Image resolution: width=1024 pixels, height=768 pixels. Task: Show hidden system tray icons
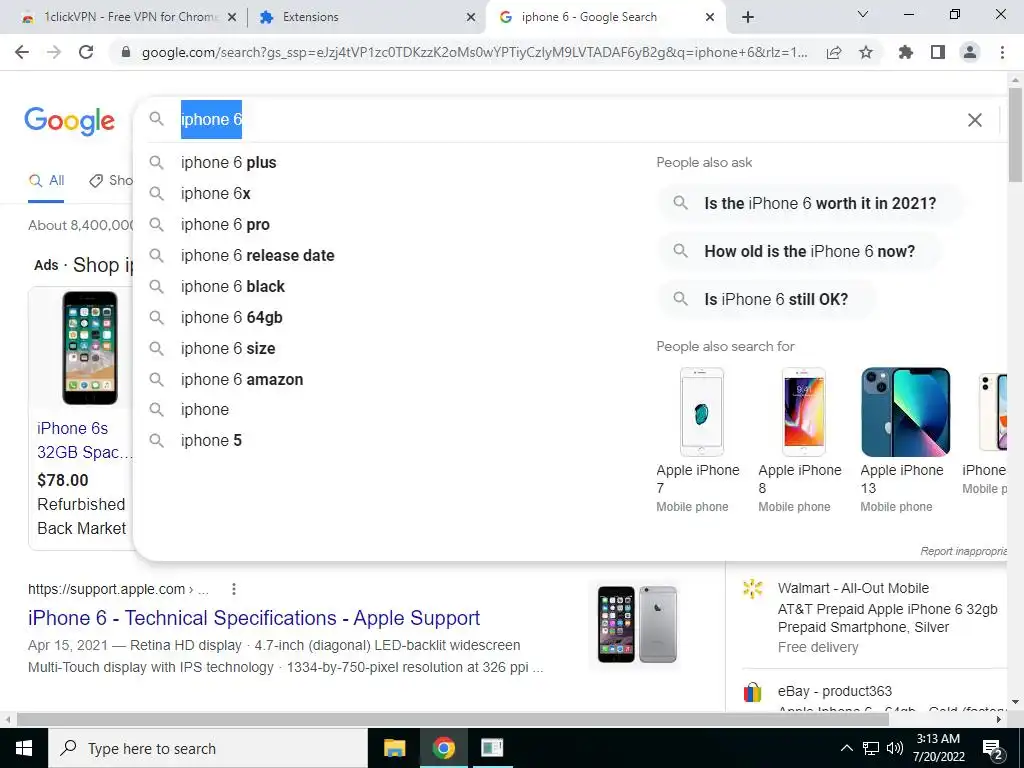click(846, 748)
